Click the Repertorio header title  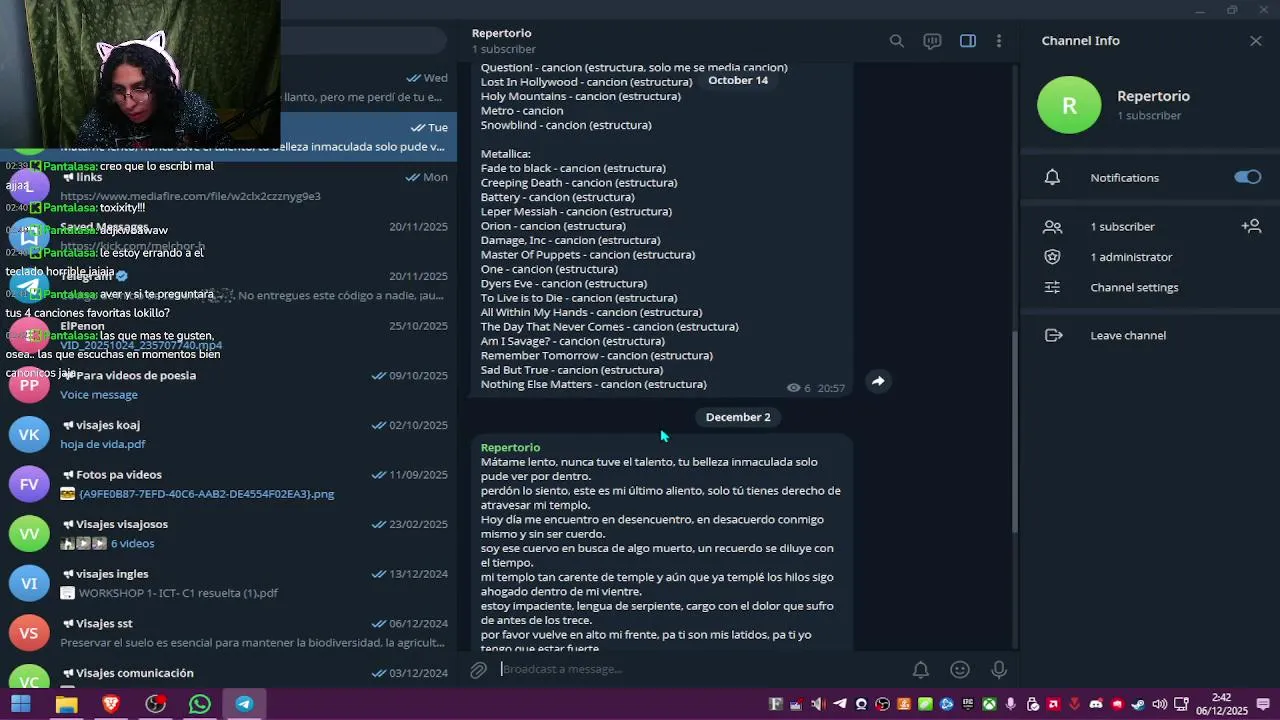click(501, 33)
